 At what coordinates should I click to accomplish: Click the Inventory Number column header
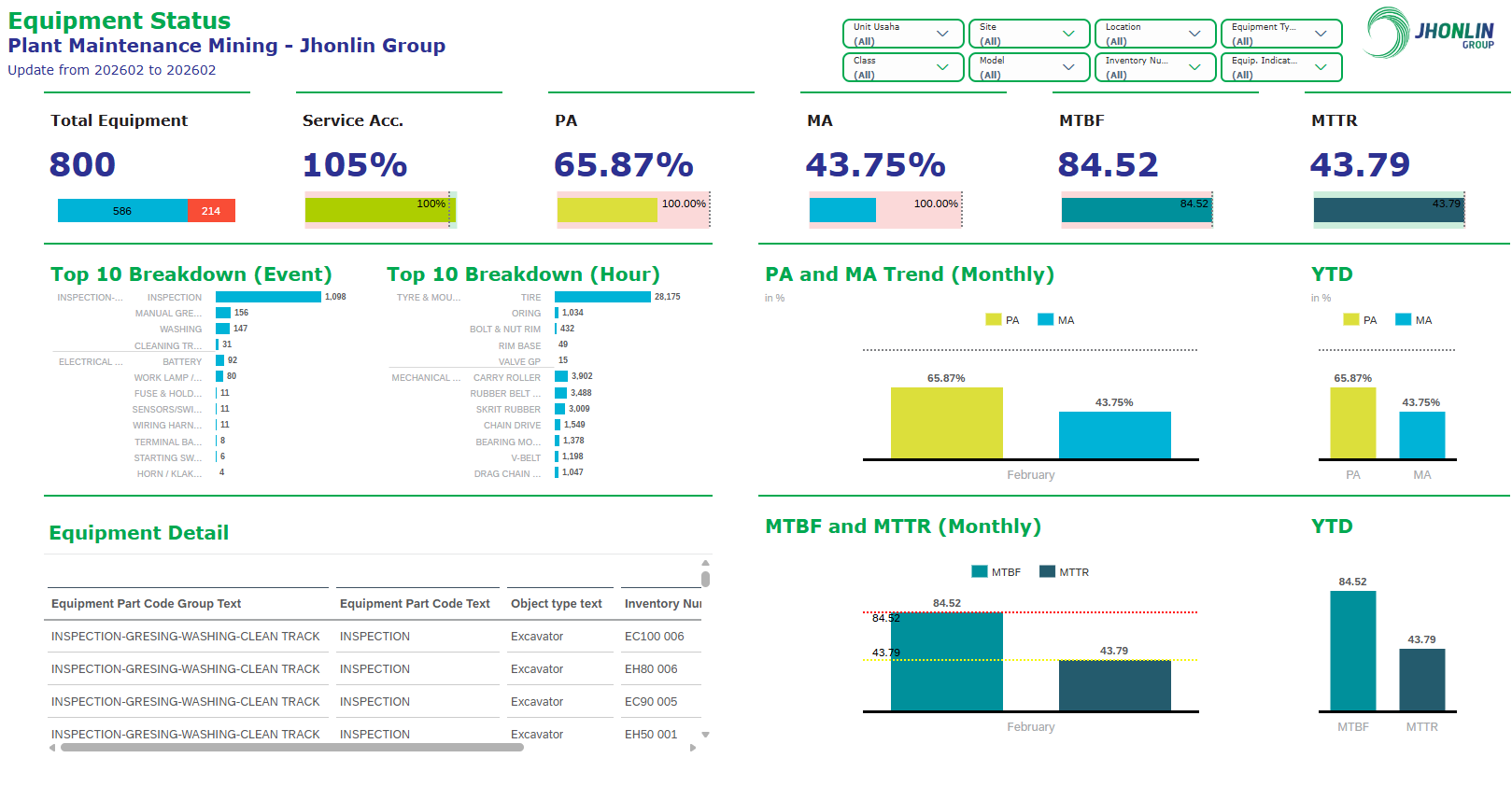coord(663,604)
